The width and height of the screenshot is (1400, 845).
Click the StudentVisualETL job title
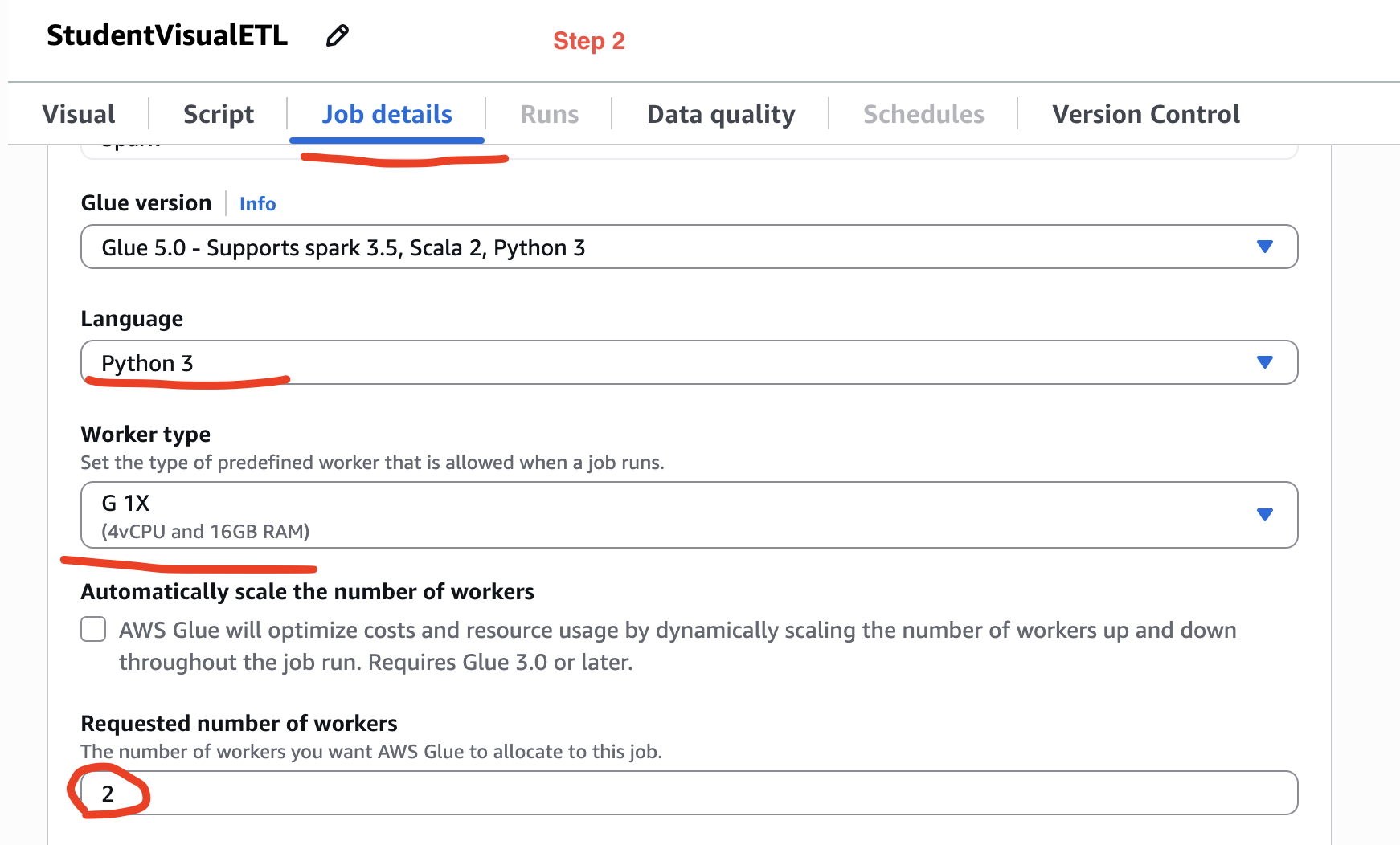167,35
